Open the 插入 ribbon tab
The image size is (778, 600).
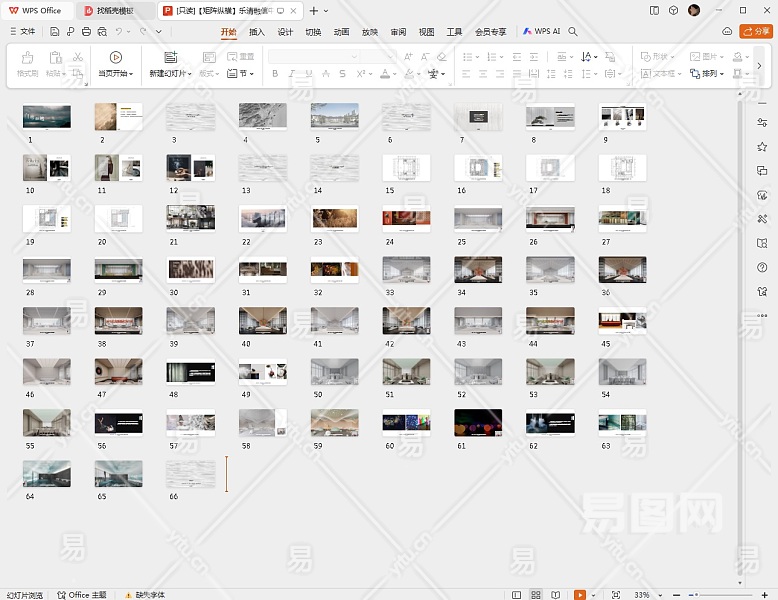[257, 32]
